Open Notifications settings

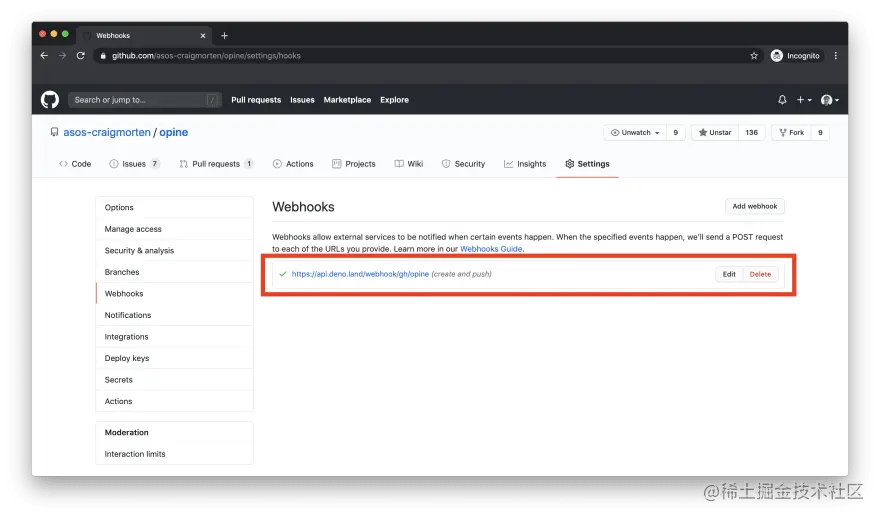point(175,315)
